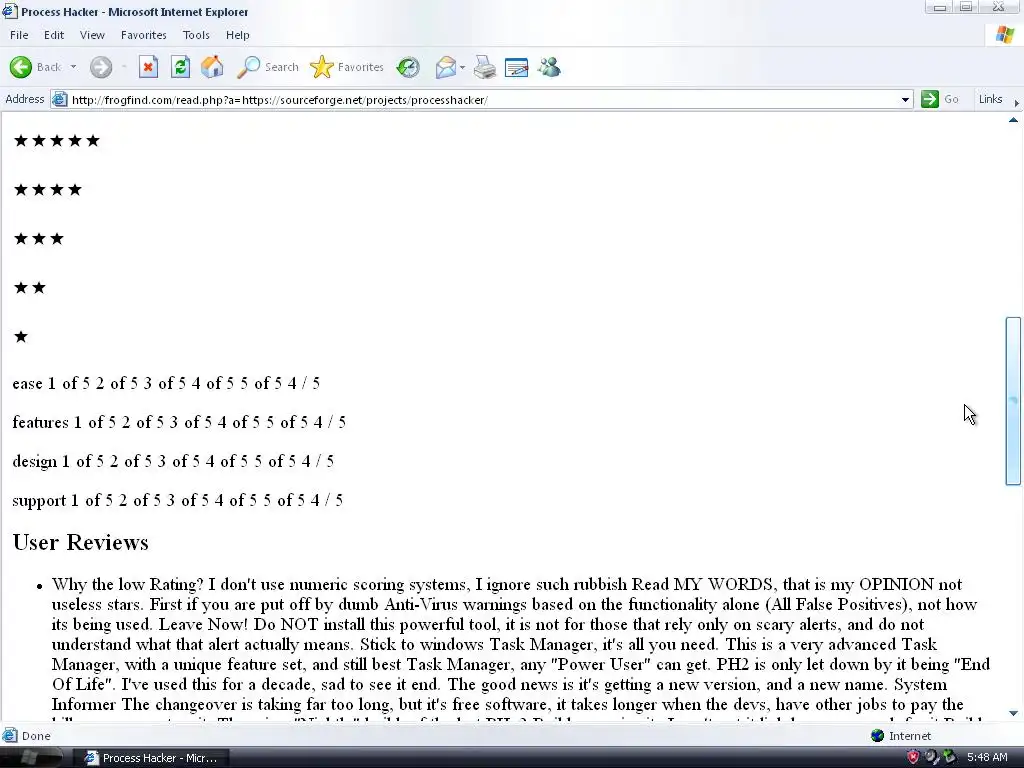Click the taskbar clock showing 5:48 AM

(x=987, y=758)
